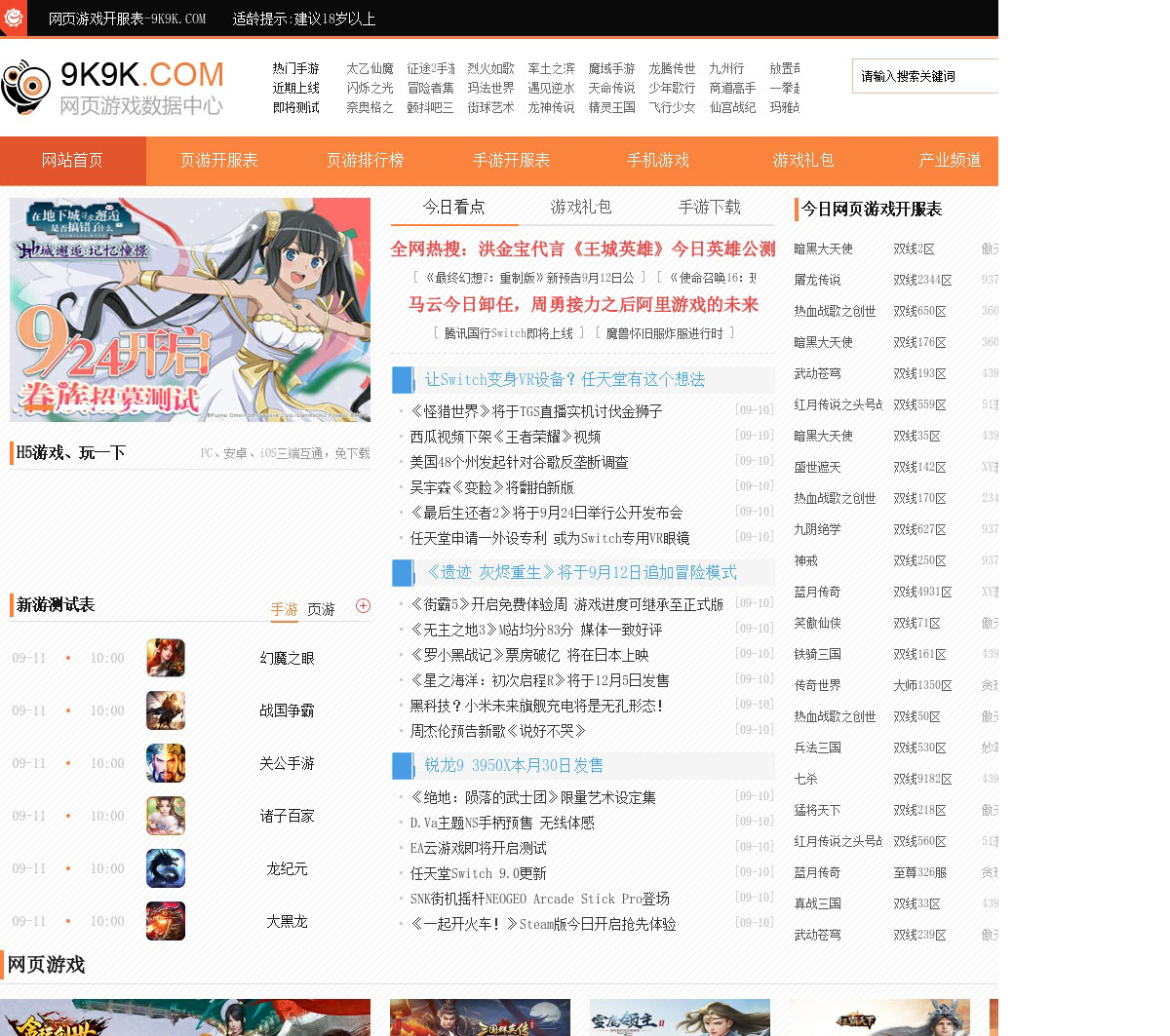This screenshot has width=1170, height=1036.
Task: Open 锐龙9 3950X本月30日发售 headline
Action: pyautogui.click(x=514, y=766)
